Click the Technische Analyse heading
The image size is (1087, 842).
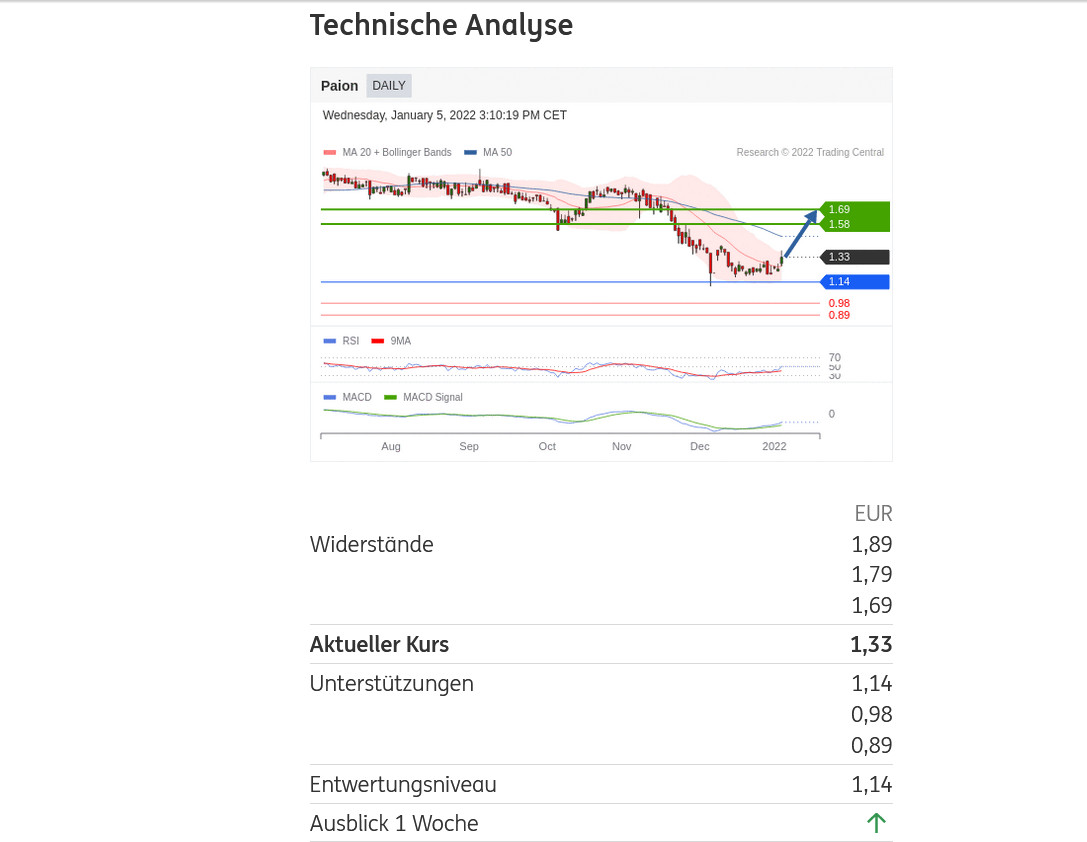point(441,25)
